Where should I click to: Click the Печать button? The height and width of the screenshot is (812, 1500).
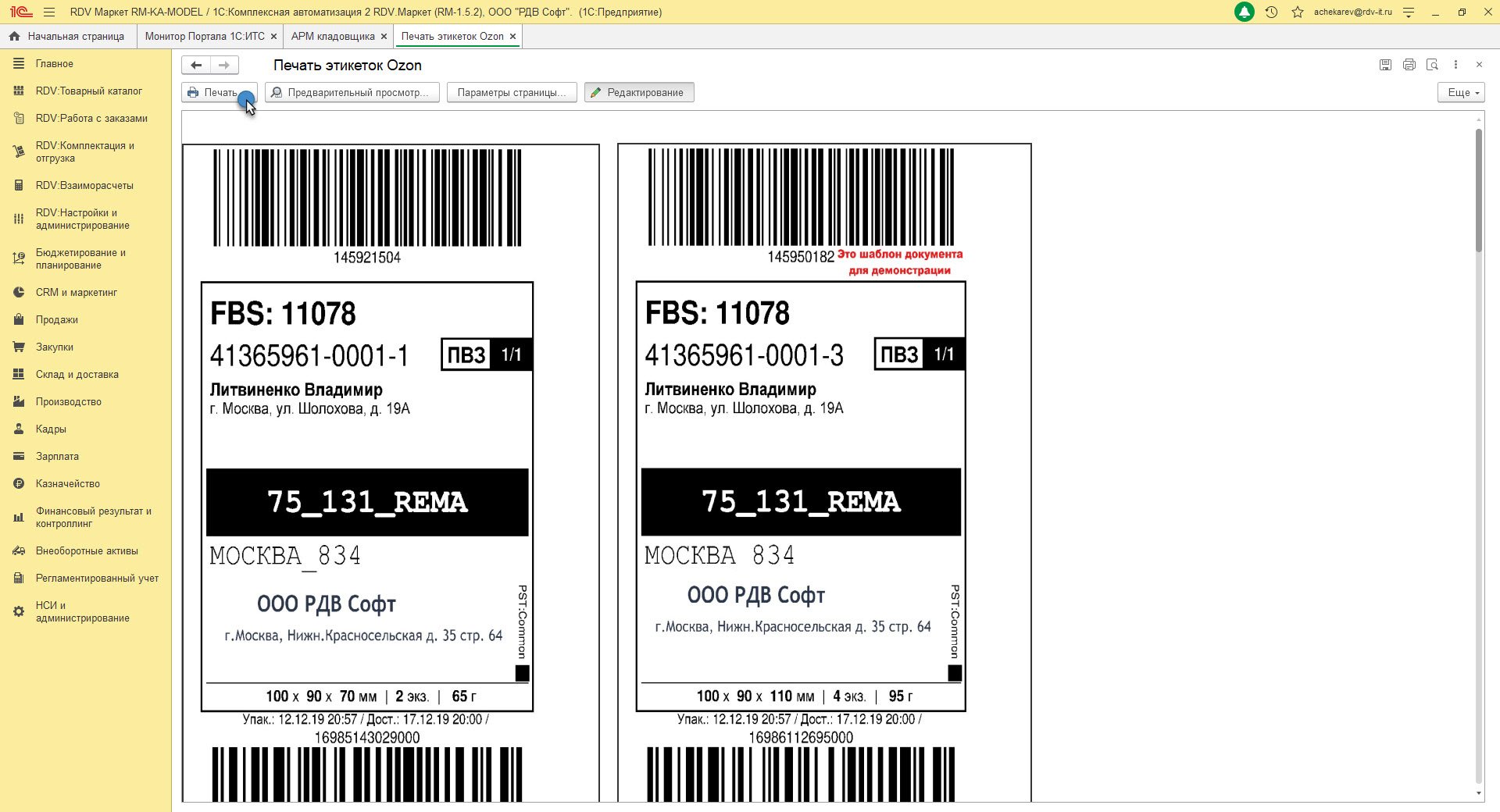tap(213, 92)
